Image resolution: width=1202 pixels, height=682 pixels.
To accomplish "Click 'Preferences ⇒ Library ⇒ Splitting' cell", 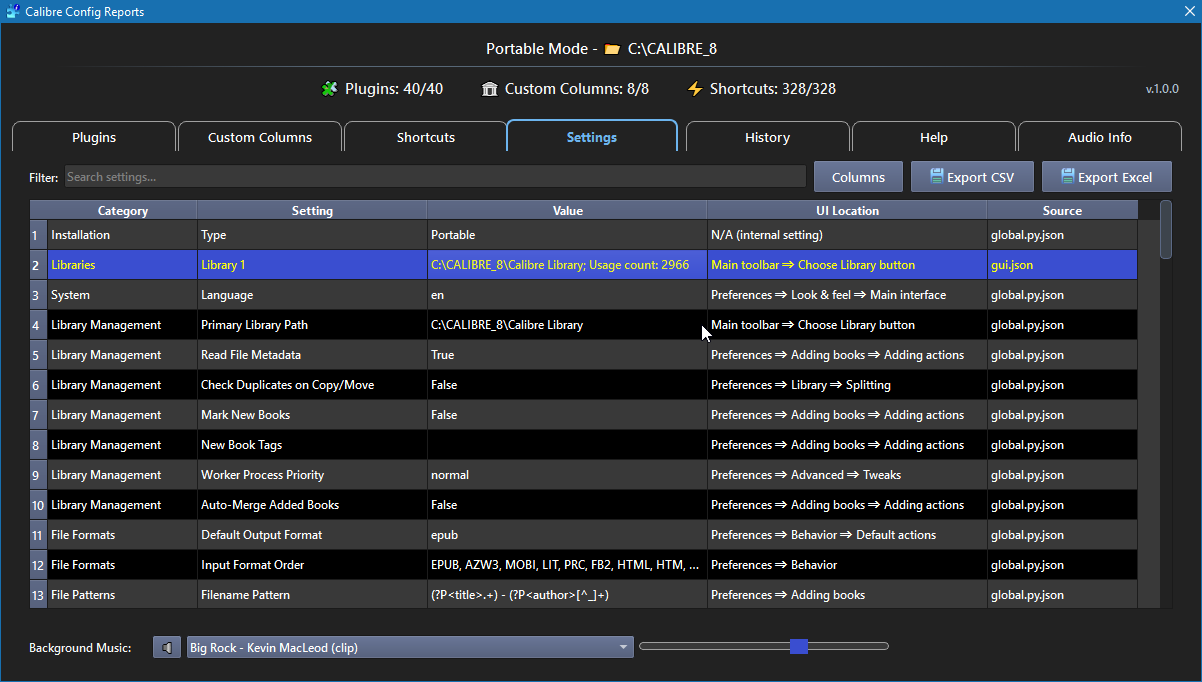I will point(847,385).
